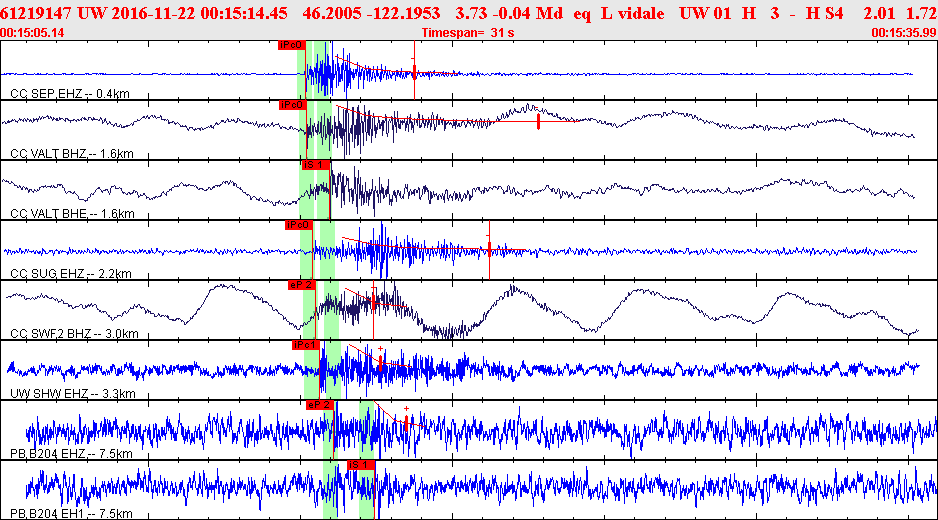Select the P pick marker on SUG EHZ
The image size is (938, 520).
click(x=299, y=225)
